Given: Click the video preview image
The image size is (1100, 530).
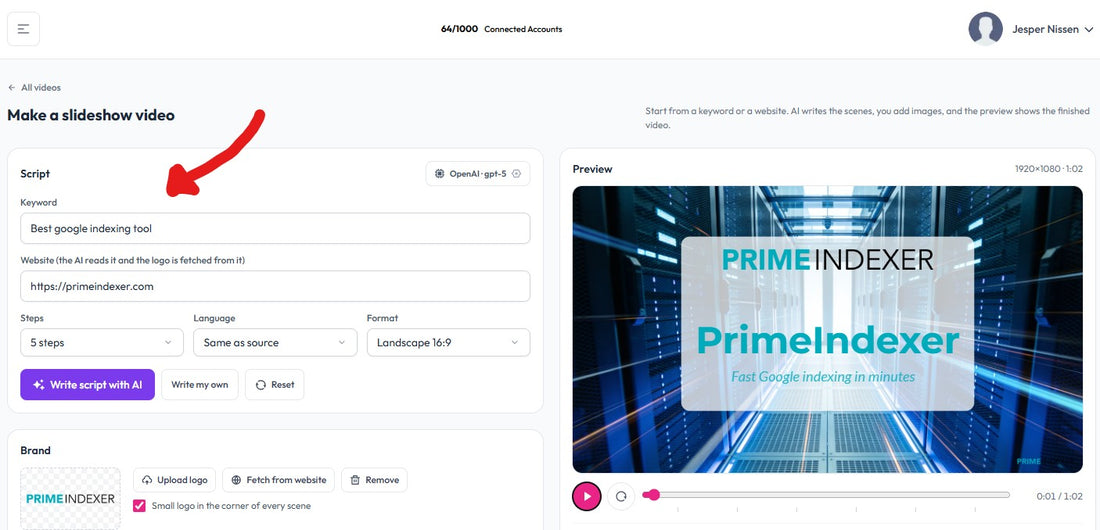Looking at the screenshot, I should tap(827, 329).
